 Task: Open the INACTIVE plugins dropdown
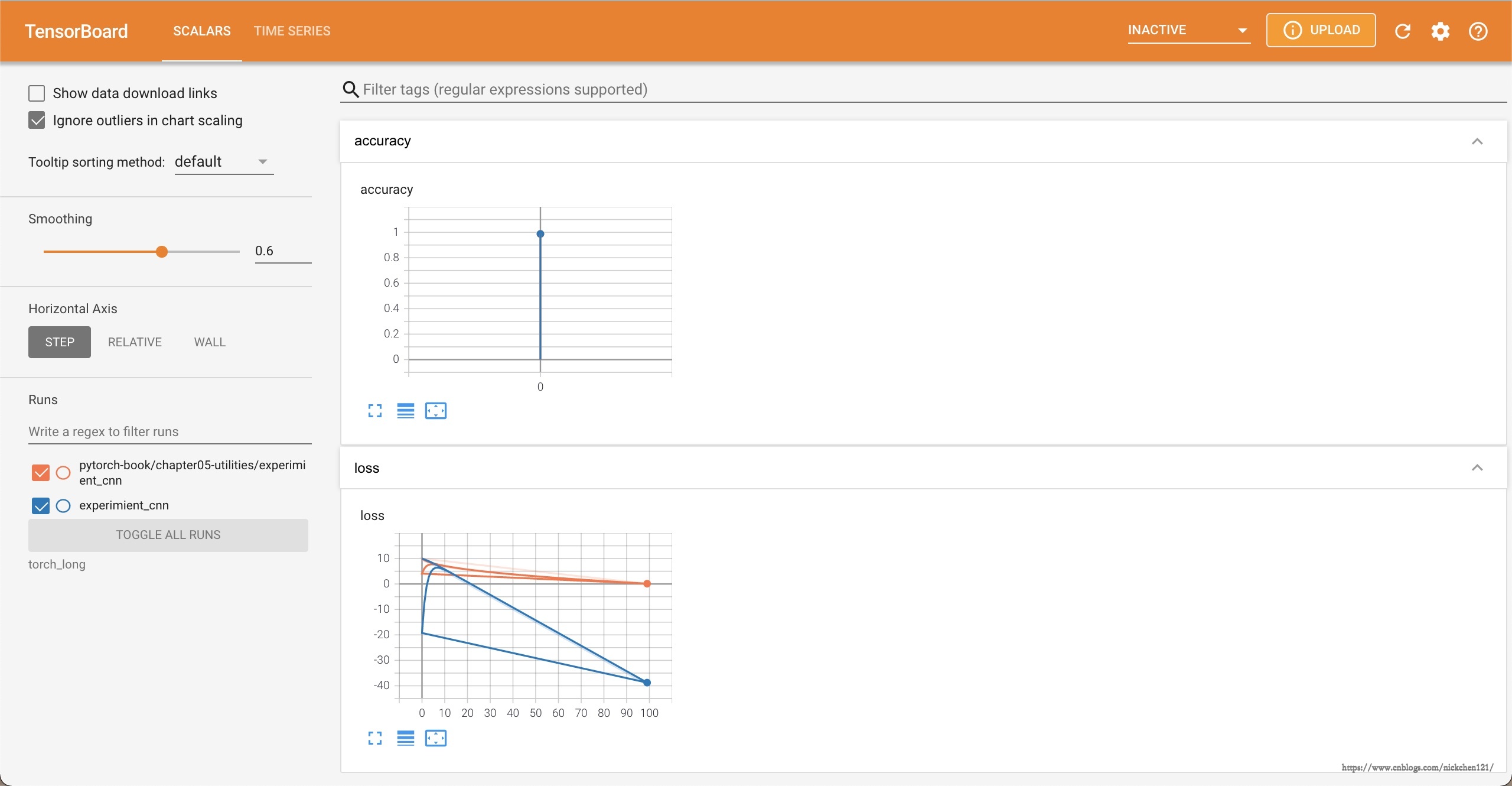[x=1188, y=30]
